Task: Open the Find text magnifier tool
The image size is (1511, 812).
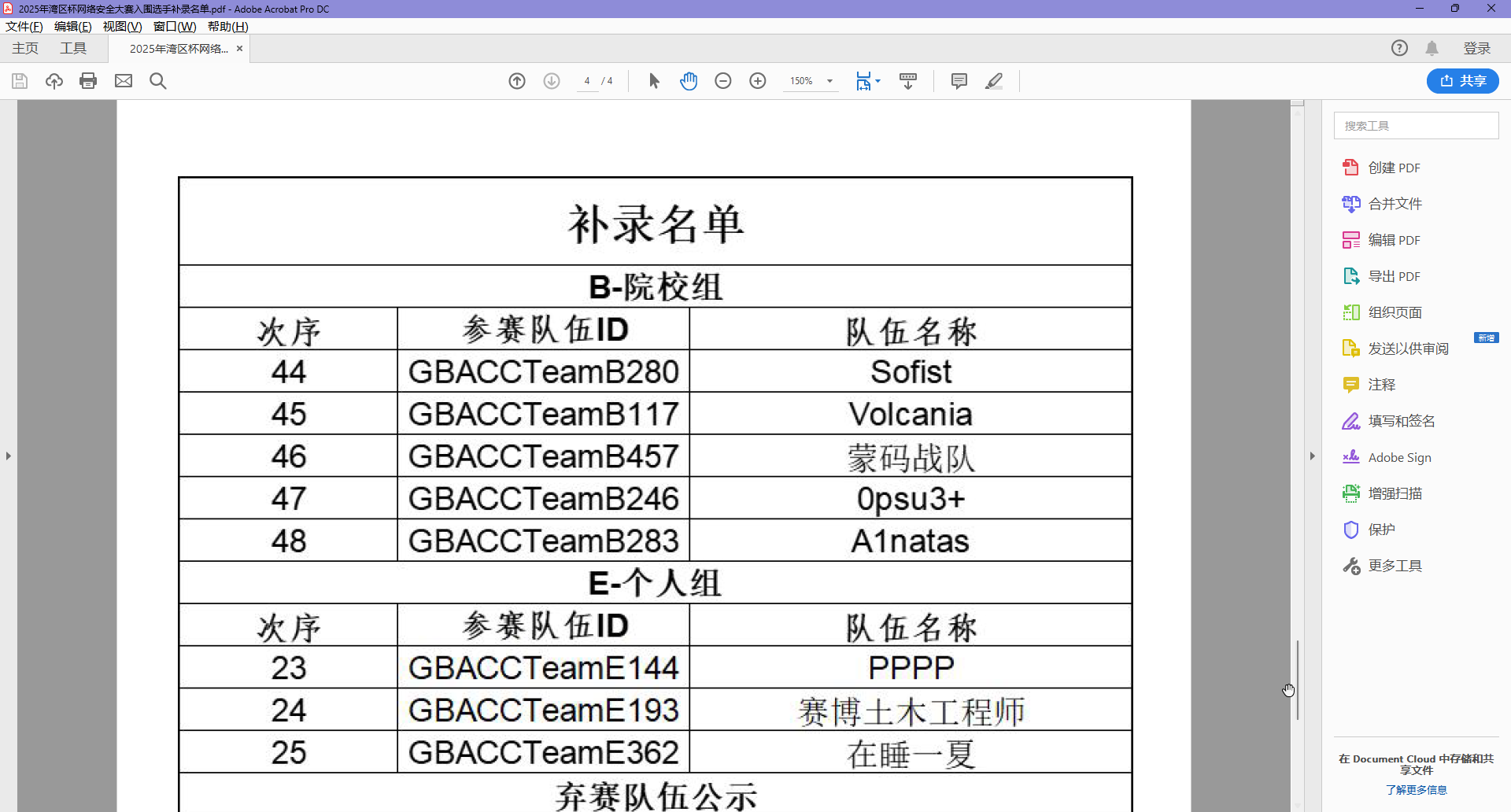Action: point(158,81)
